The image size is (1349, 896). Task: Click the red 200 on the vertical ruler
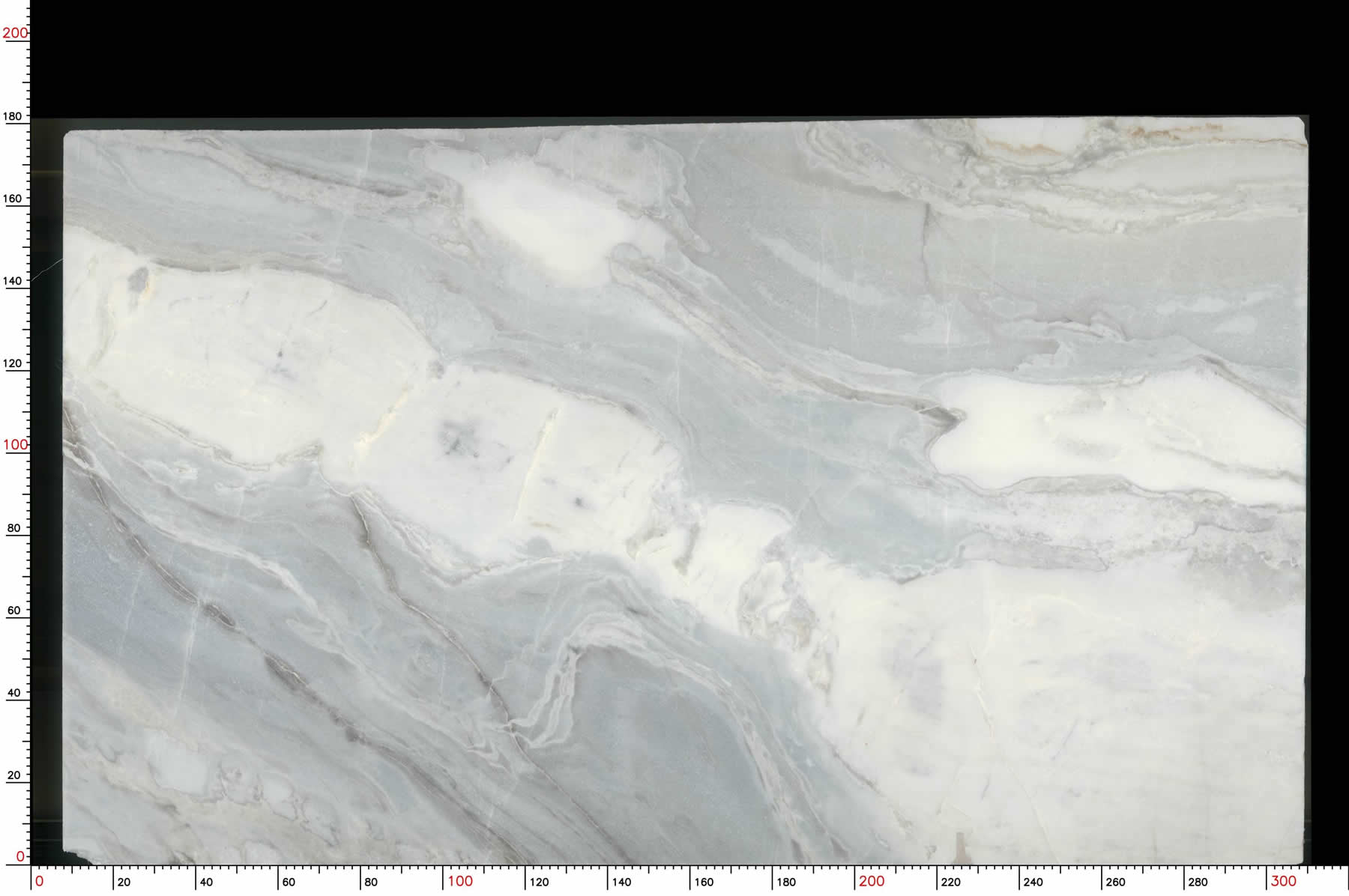click(15, 33)
